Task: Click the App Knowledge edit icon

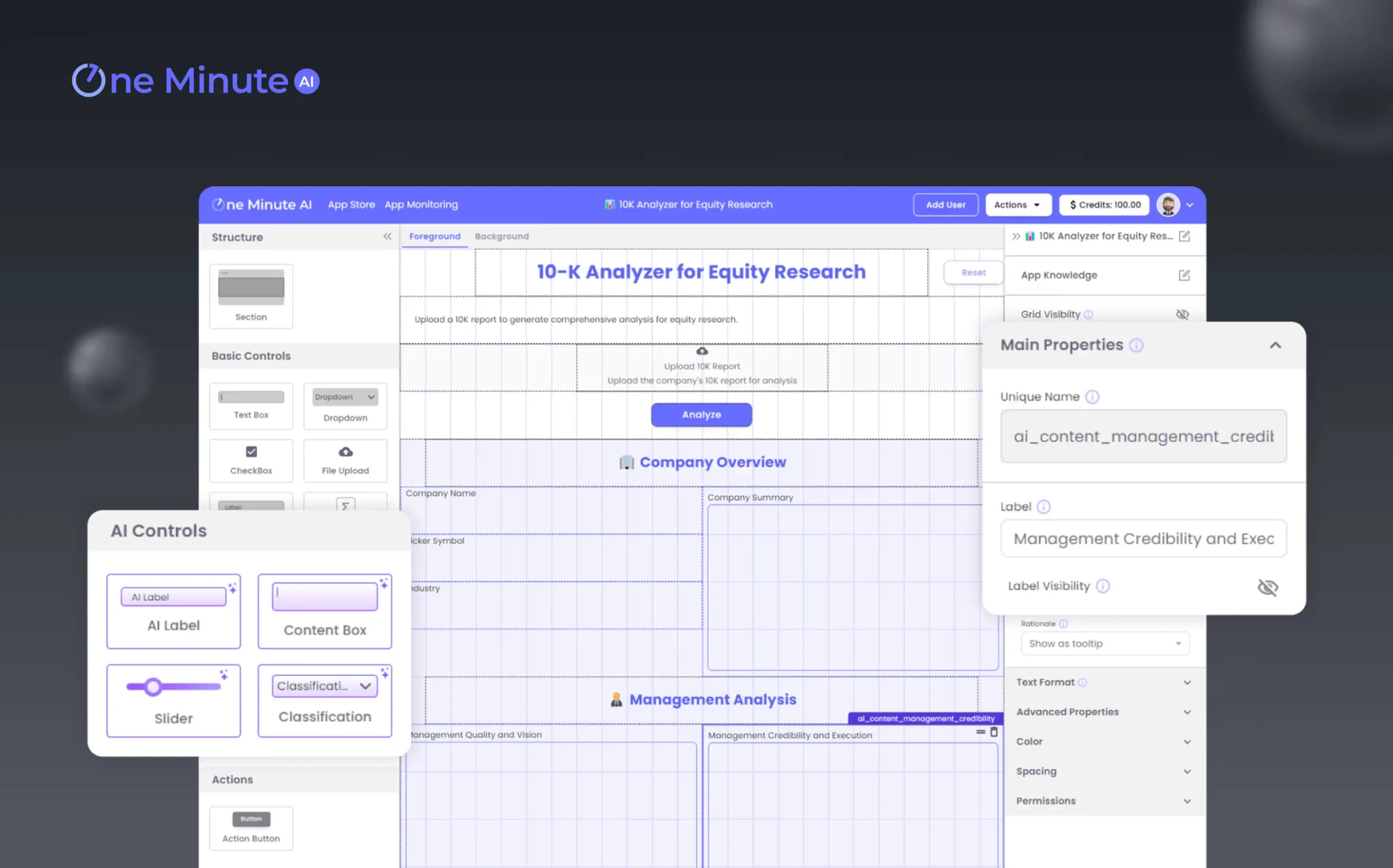Action: [x=1184, y=275]
